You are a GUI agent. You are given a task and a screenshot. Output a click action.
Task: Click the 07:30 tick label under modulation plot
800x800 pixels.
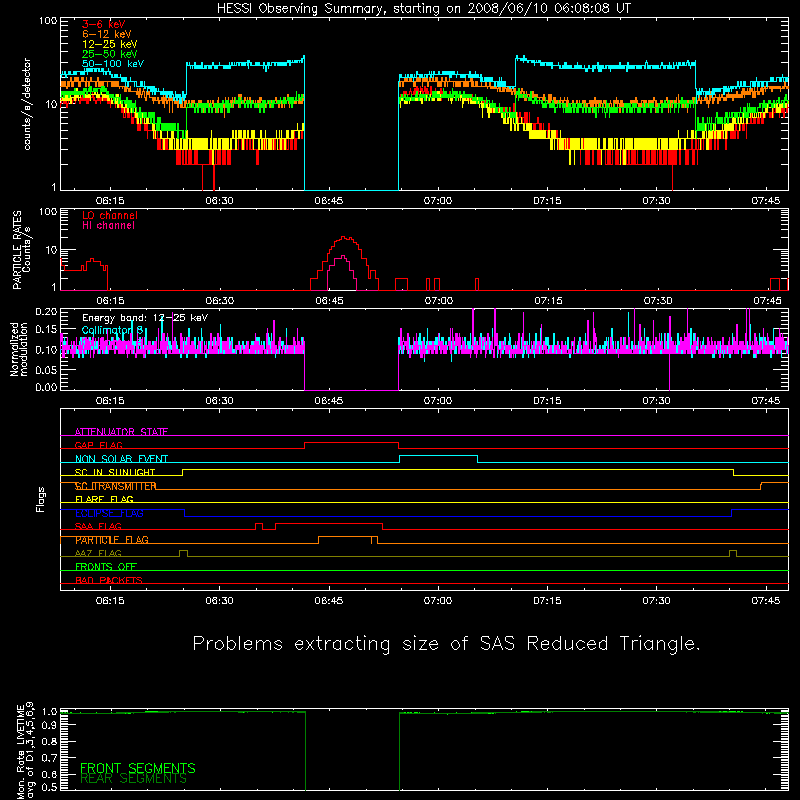click(x=657, y=401)
